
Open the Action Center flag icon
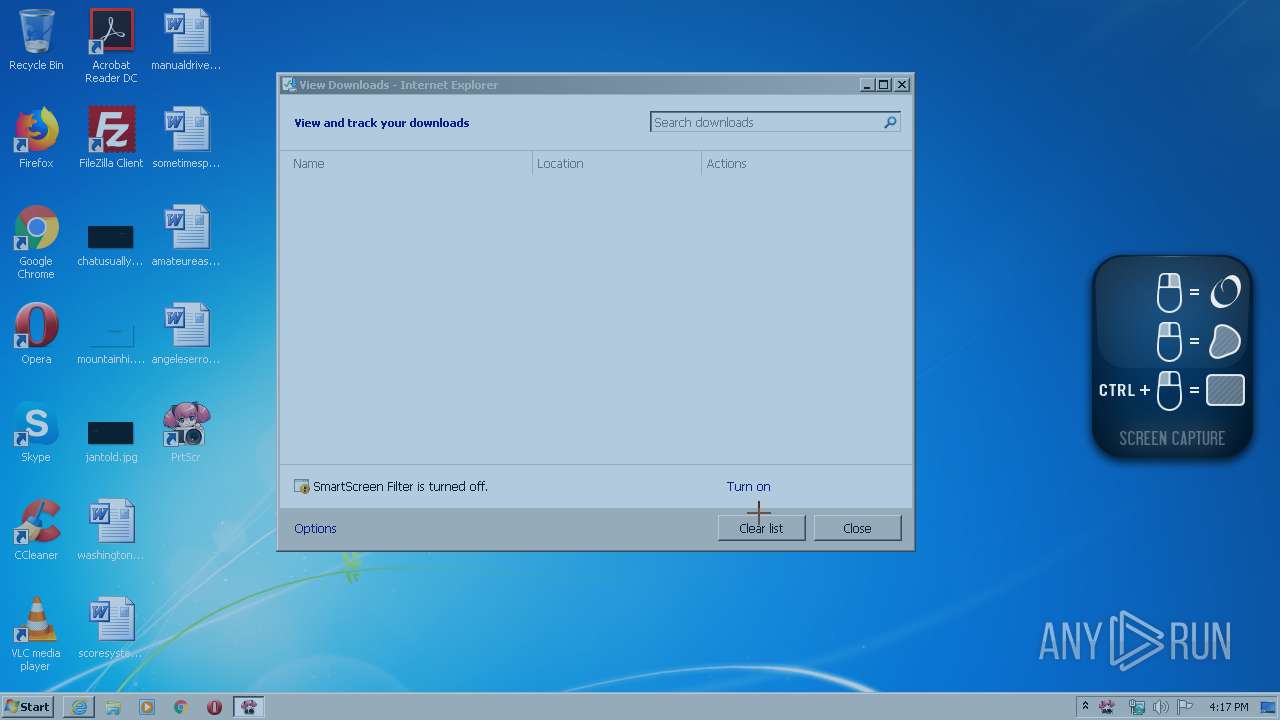click(x=1185, y=707)
